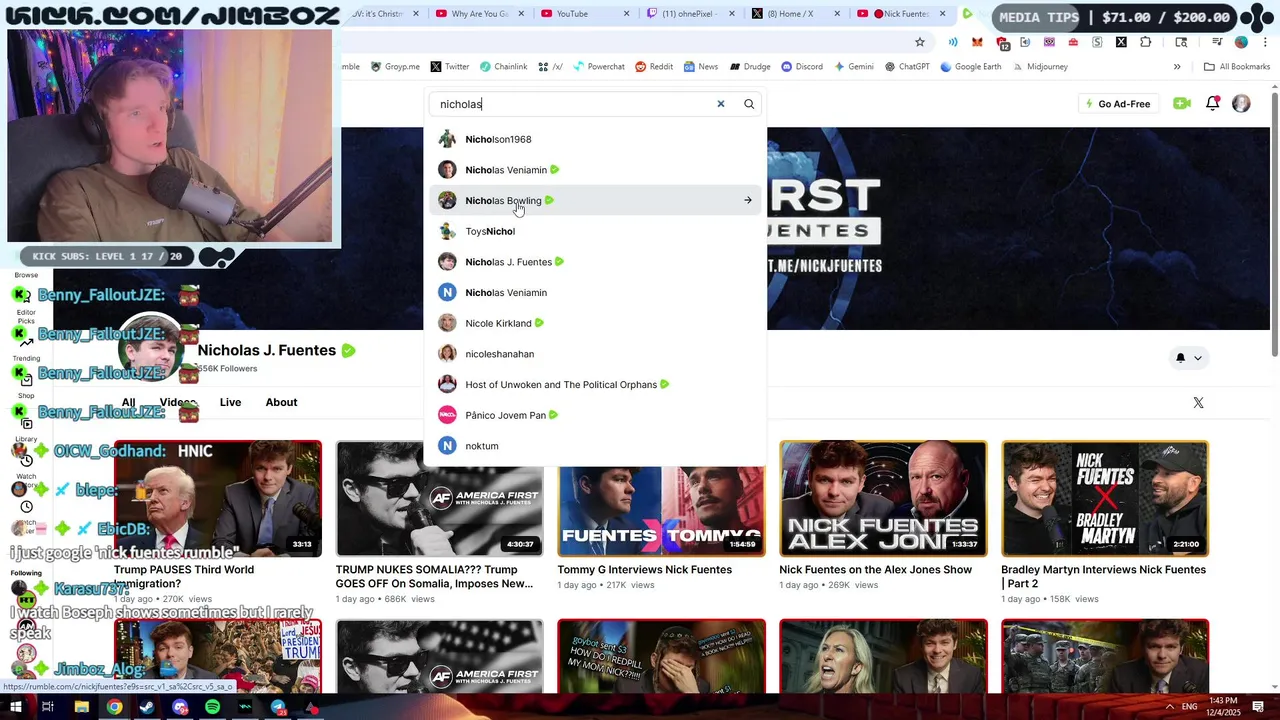
Task: Select nicoleshanahan search suggestion
Action: [596, 354]
